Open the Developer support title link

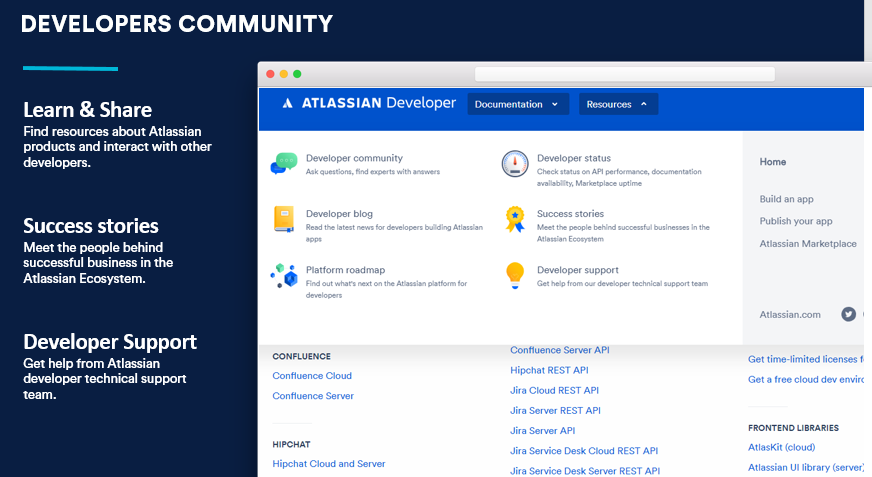pyautogui.click(x=578, y=270)
